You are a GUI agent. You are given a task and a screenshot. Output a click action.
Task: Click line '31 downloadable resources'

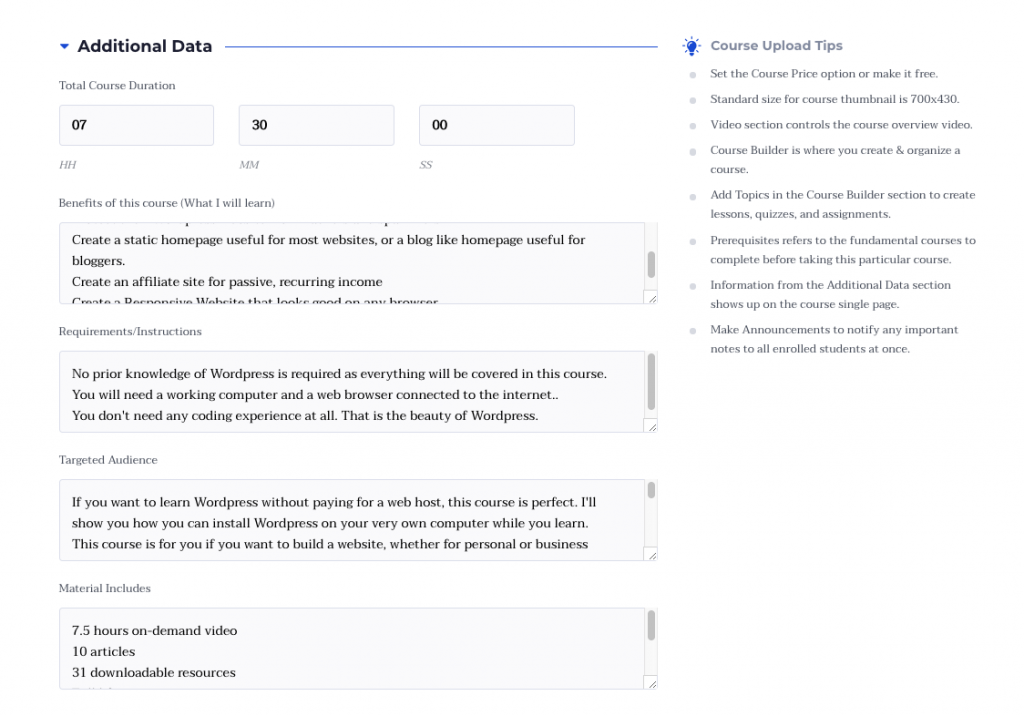point(153,672)
